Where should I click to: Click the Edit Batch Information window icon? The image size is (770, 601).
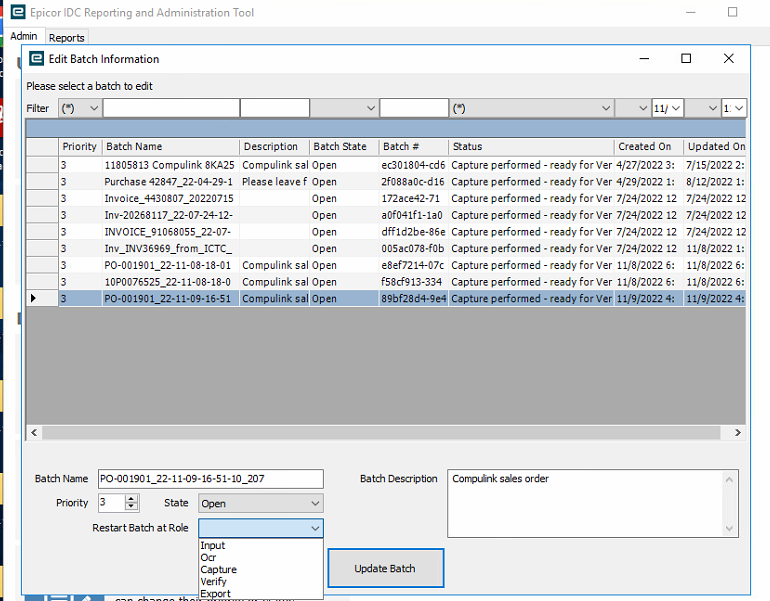(36, 58)
